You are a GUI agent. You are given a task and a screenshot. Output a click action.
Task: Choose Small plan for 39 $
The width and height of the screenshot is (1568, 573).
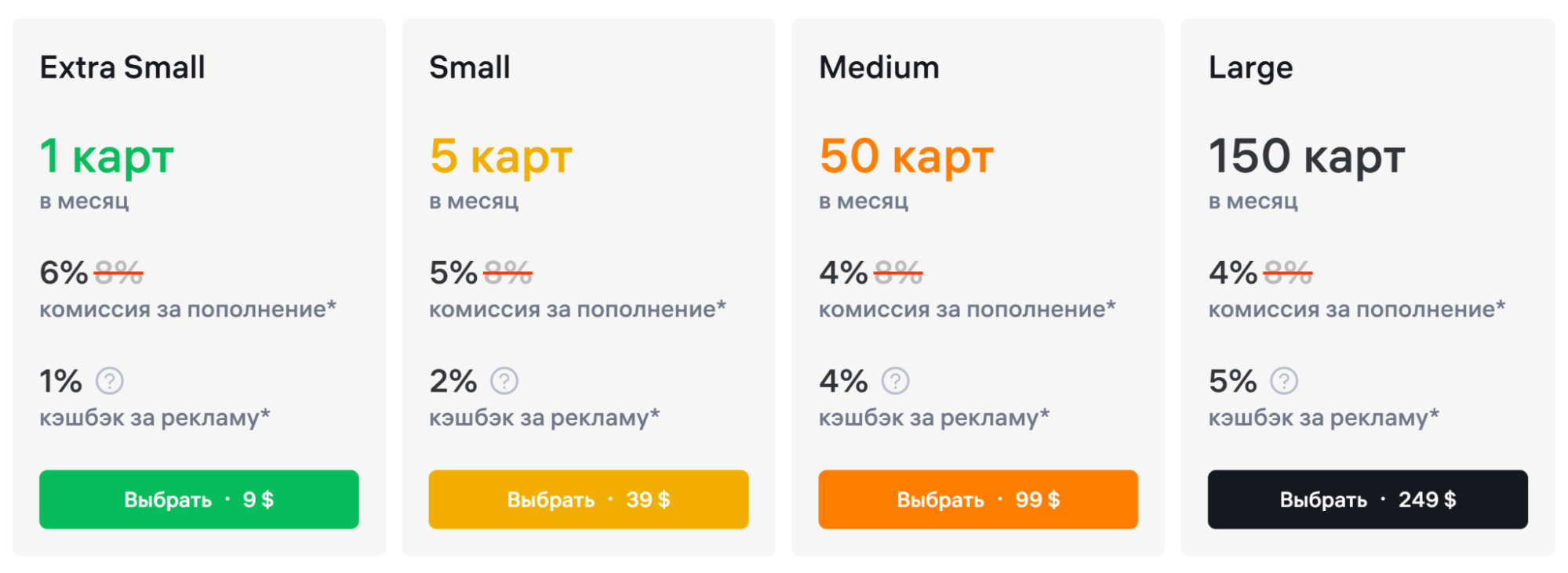coord(588,499)
